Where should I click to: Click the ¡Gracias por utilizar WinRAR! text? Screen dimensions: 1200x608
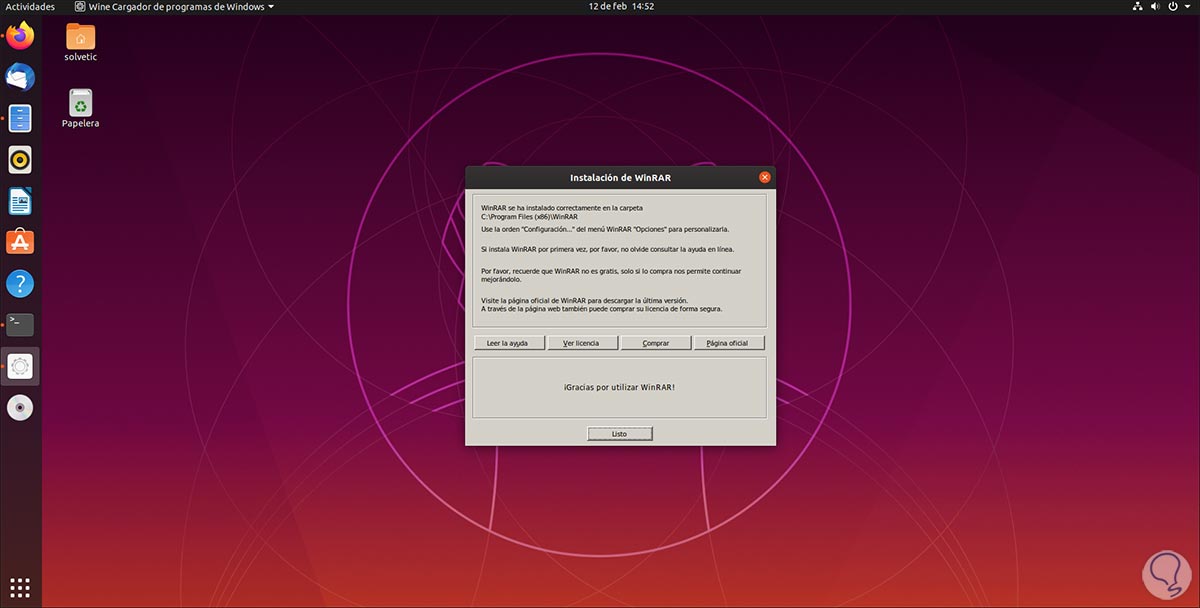pos(619,387)
